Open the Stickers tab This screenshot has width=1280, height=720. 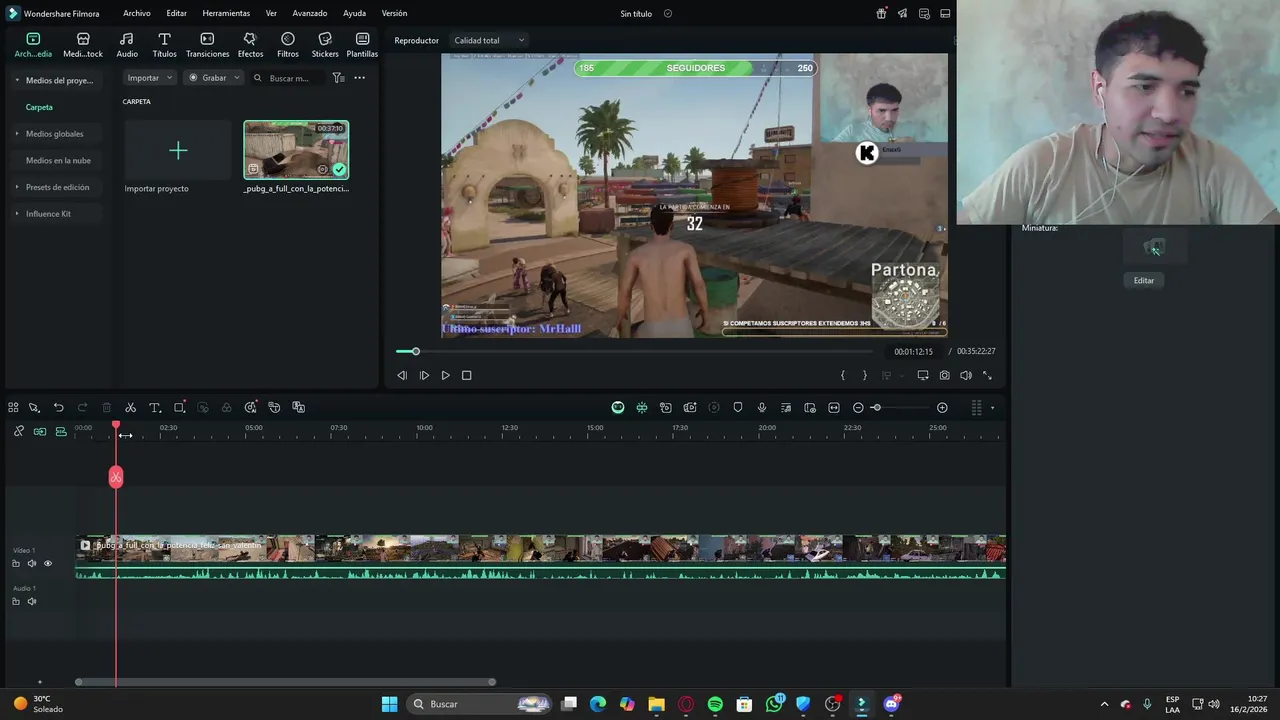point(325,45)
